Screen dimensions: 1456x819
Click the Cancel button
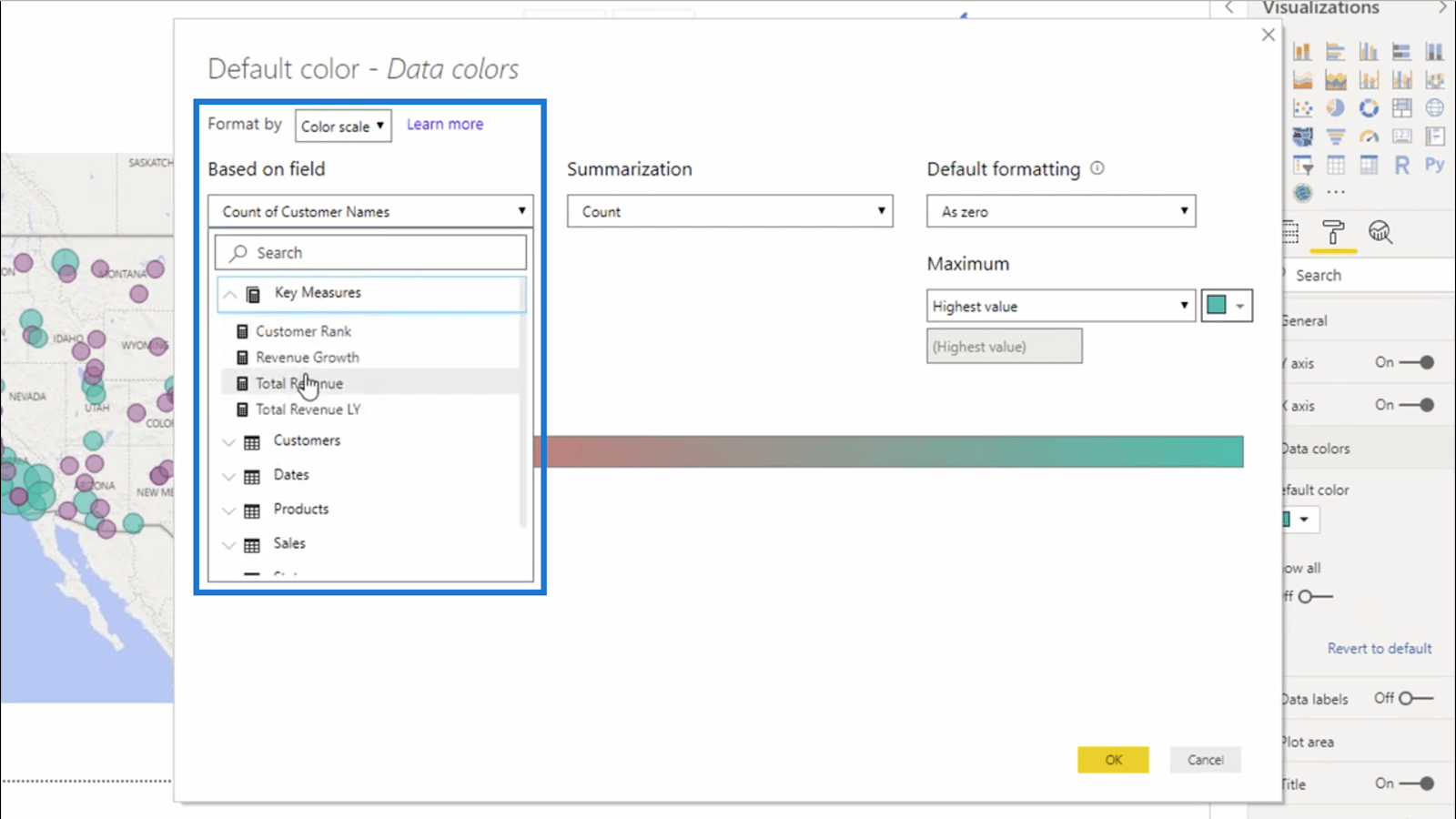(x=1206, y=760)
